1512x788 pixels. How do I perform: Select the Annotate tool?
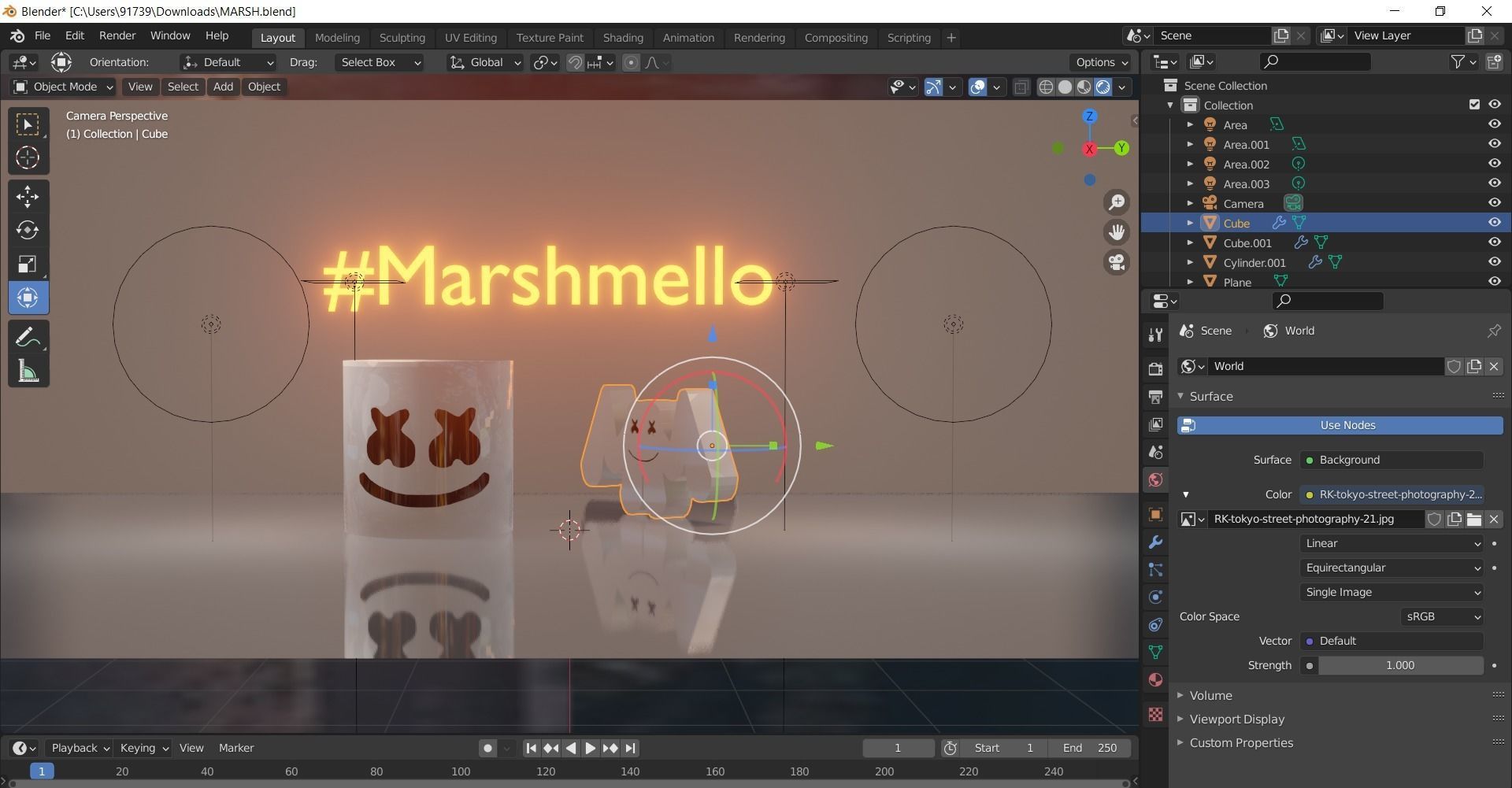(28, 337)
